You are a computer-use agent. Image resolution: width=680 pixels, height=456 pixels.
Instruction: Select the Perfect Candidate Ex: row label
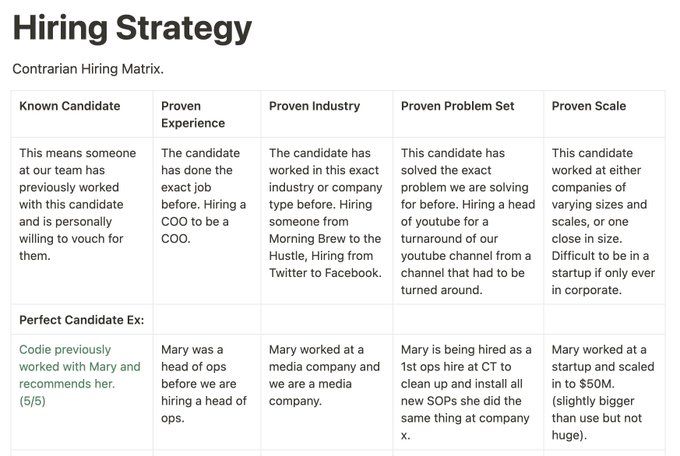tap(82, 320)
